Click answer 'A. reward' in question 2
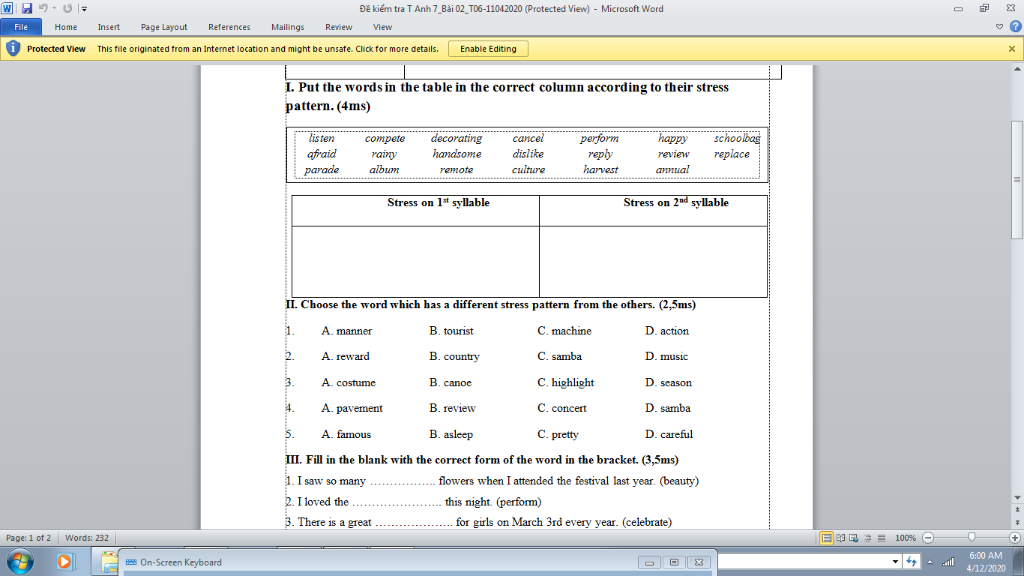This screenshot has height=576, width=1024. pyautogui.click(x=345, y=357)
